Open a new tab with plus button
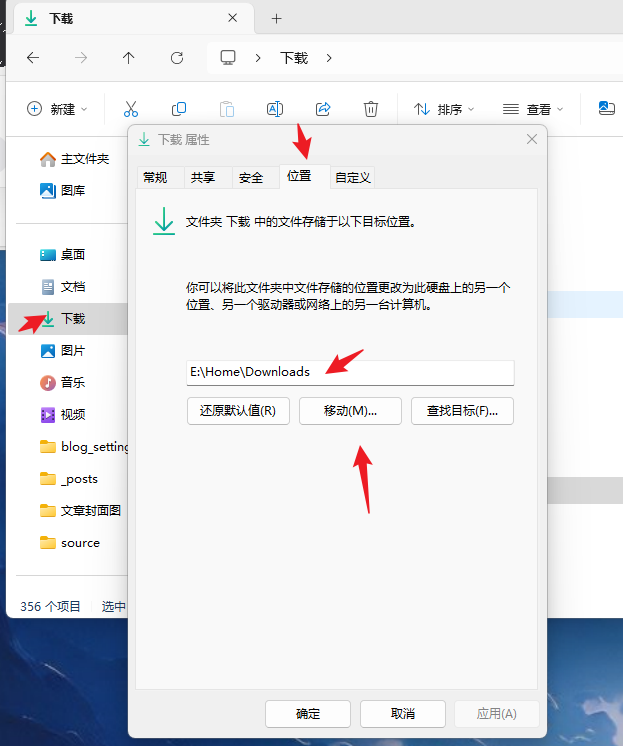 (x=277, y=18)
